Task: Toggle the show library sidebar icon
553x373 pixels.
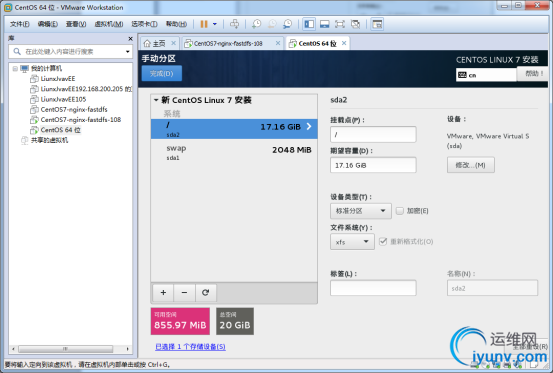Action: [309, 24]
